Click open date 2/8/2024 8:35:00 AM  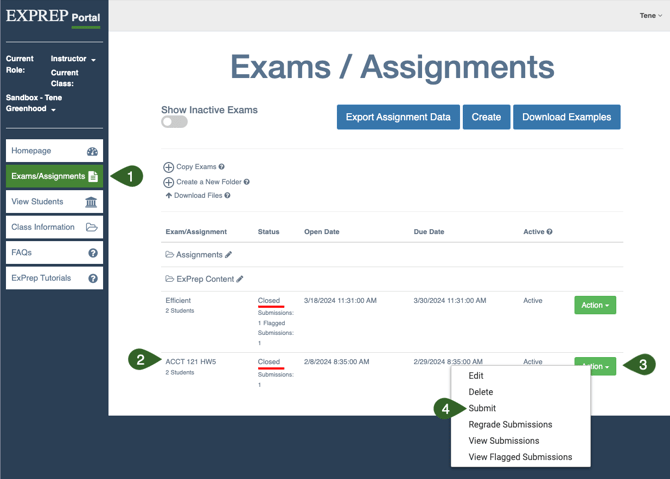337,361
